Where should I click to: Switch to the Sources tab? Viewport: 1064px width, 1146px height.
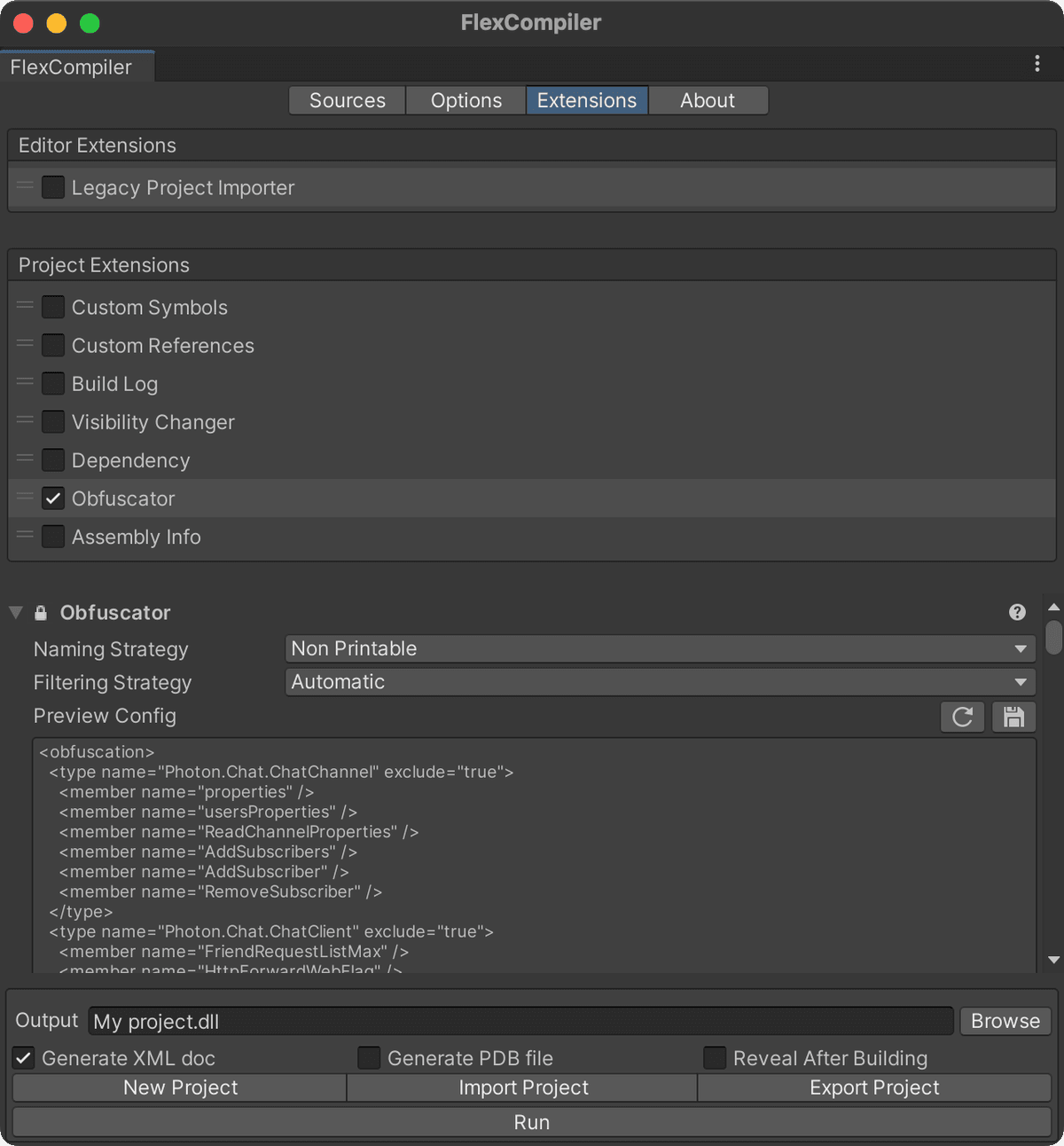click(348, 101)
